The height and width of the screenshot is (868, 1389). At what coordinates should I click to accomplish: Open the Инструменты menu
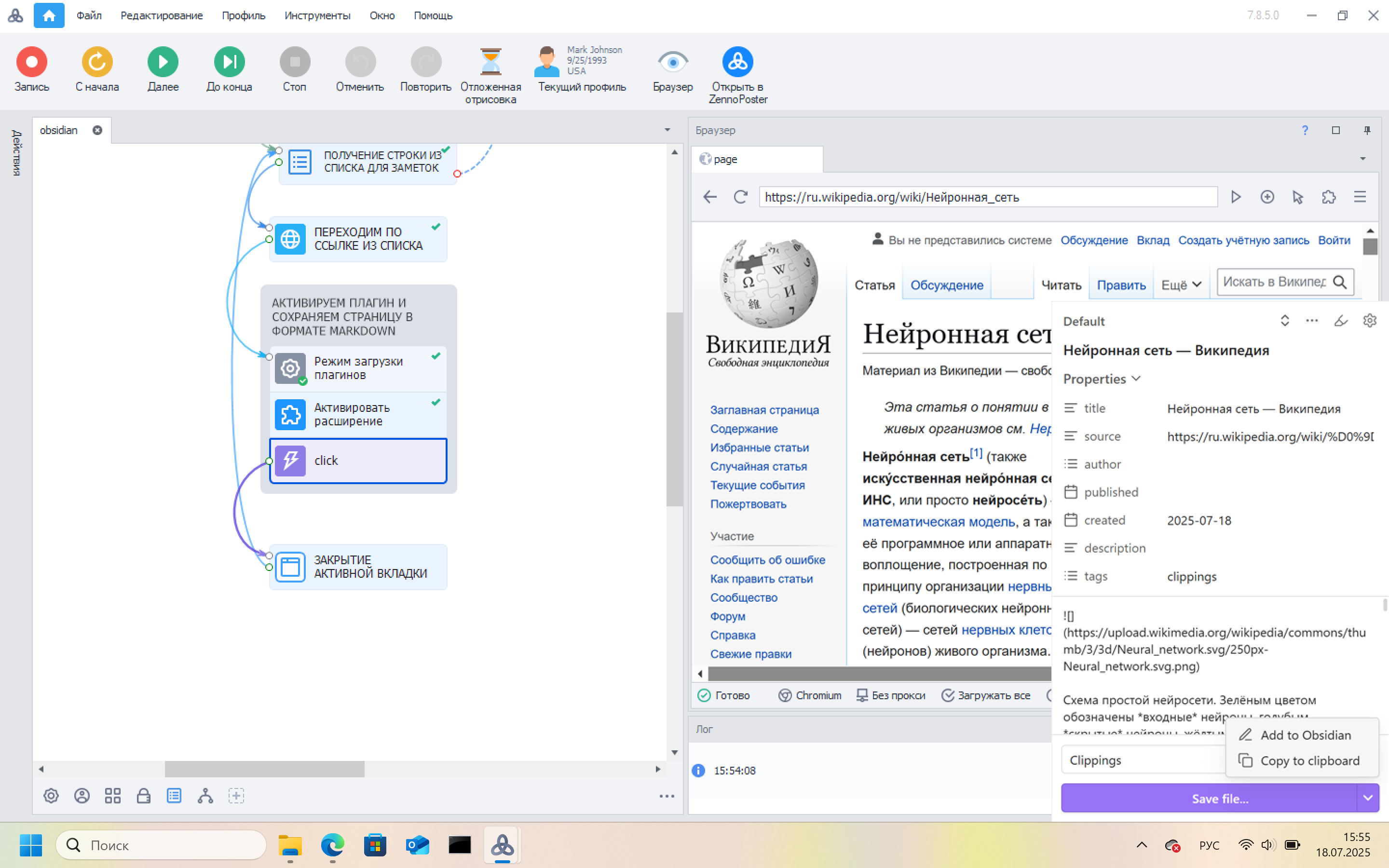[317, 15]
